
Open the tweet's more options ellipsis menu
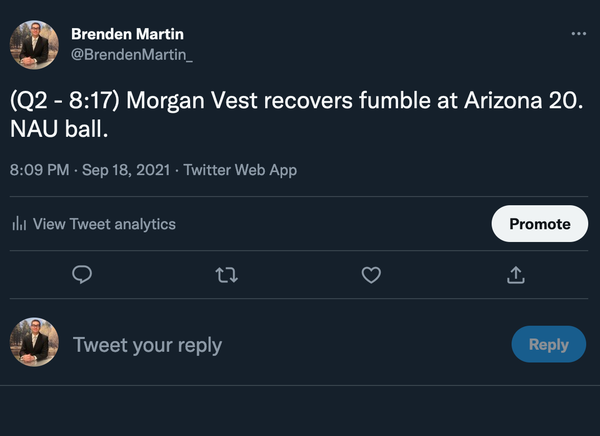578,34
